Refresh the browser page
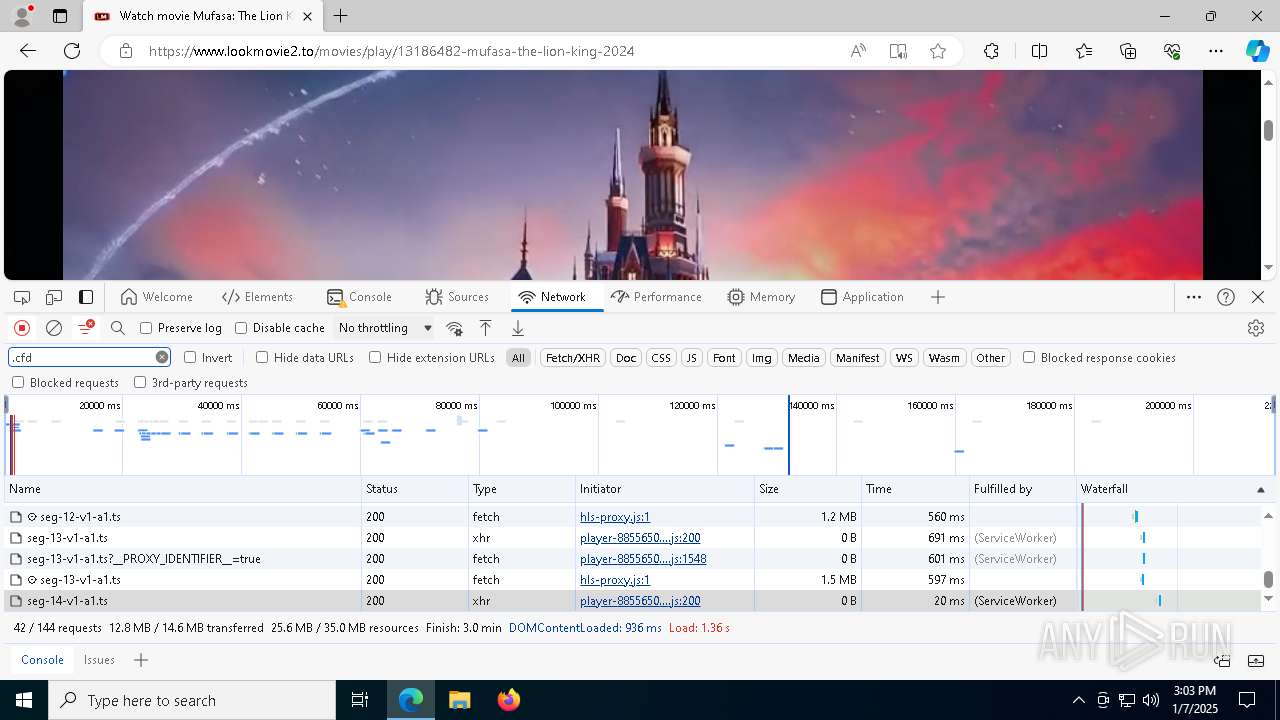The image size is (1280, 720). pyautogui.click(x=72, y=51)
